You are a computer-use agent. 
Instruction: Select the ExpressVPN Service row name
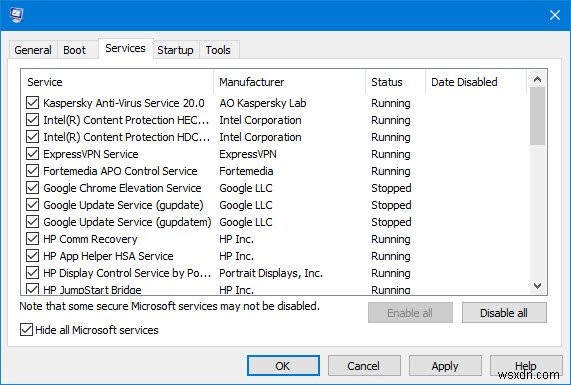91,154
